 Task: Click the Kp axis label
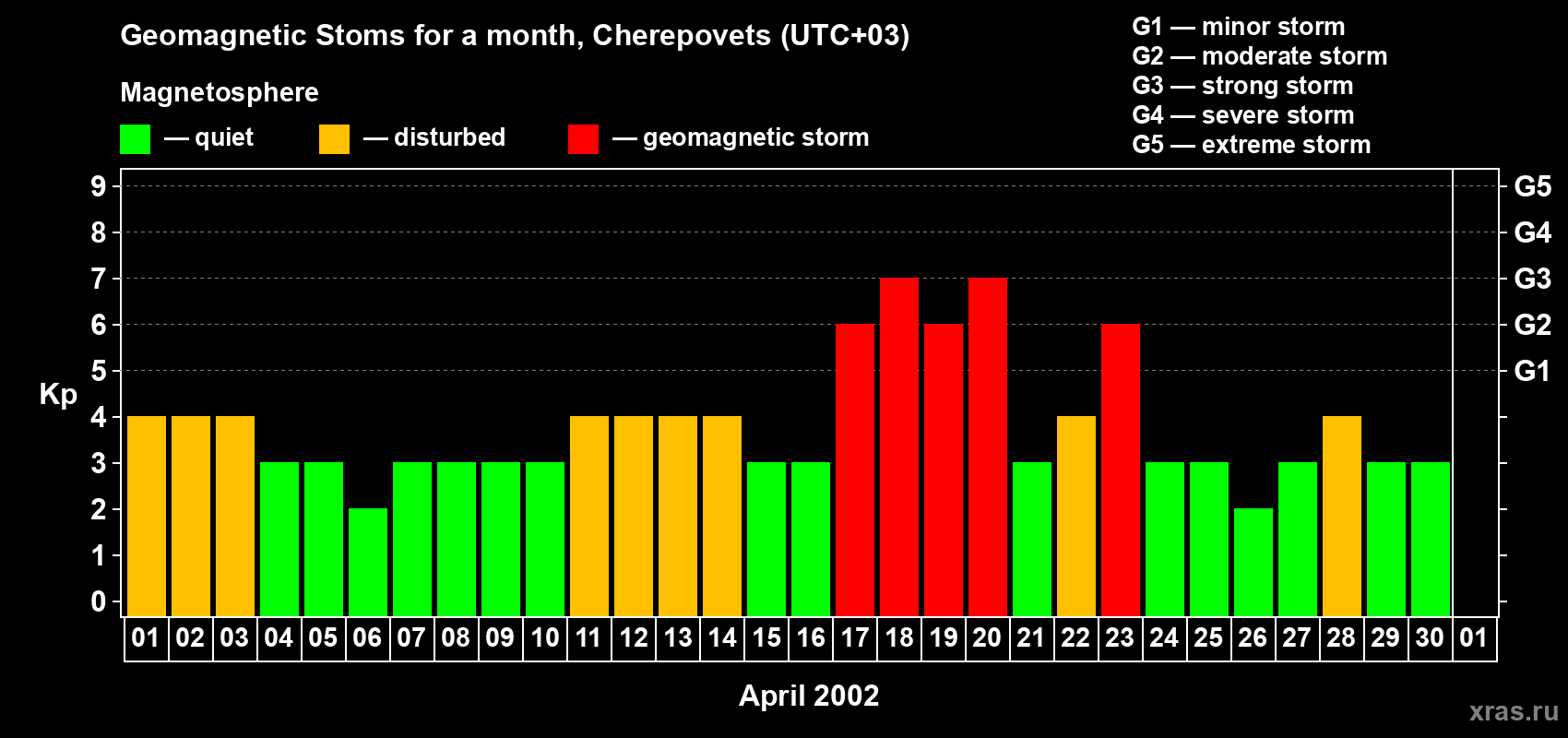point(58,394)
